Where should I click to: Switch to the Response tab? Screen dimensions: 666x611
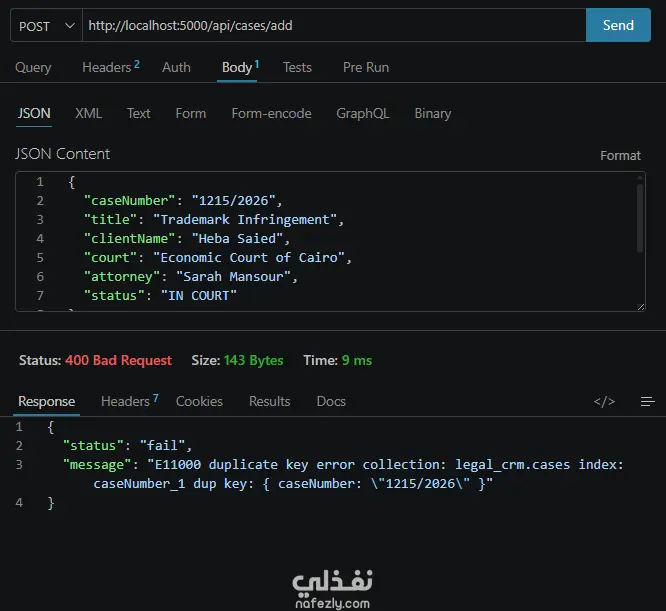pyautogui.click(x=47, y=401)
